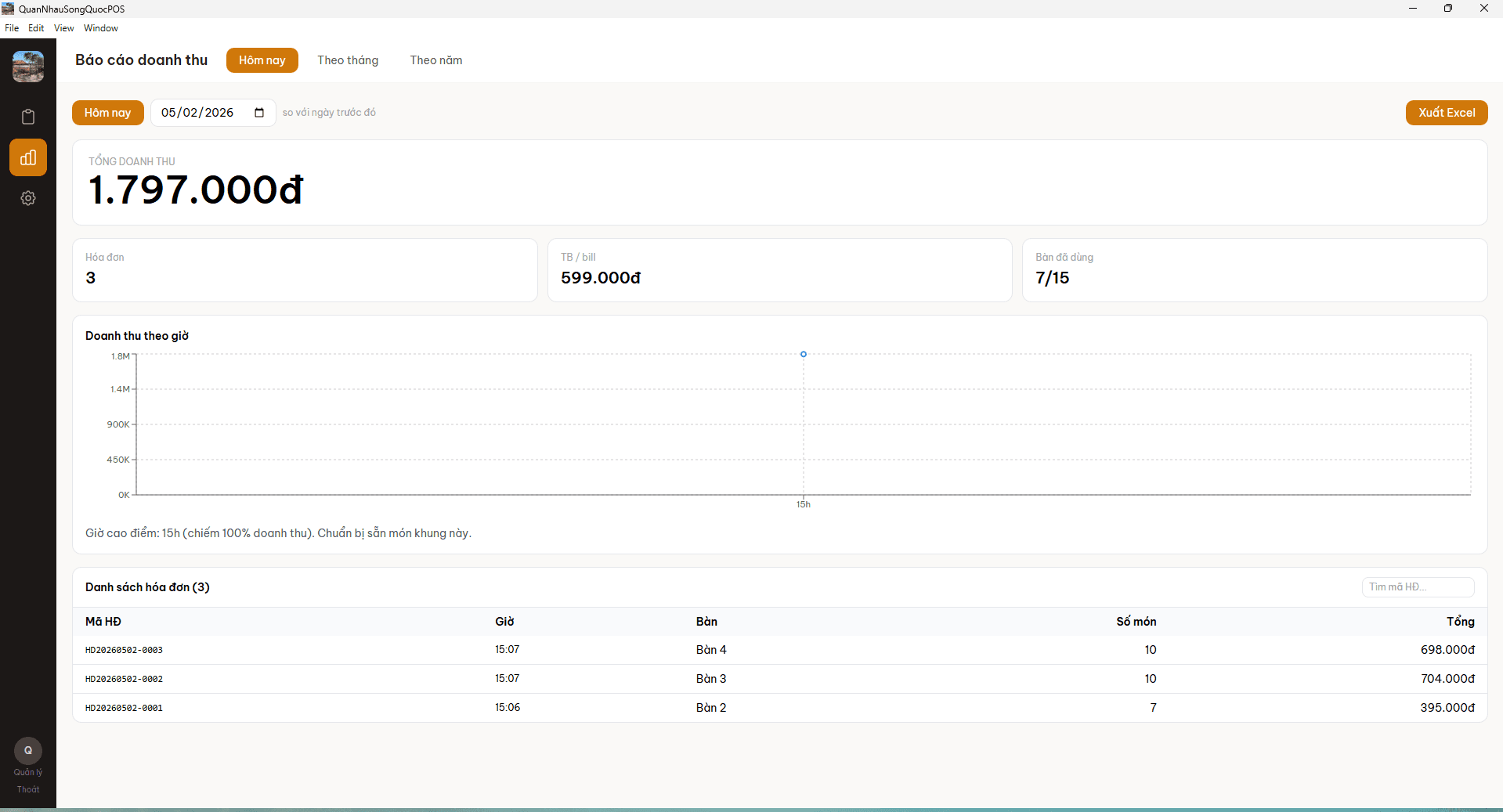Click the Danh sách hóa đơn (3) heading
Screen dimensions: 1503x812
(147, 587)
